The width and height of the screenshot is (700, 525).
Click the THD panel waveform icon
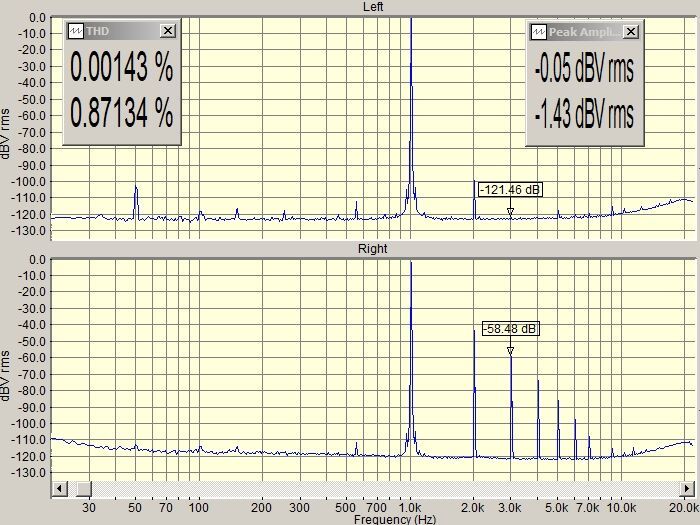[x=75, y=31]
